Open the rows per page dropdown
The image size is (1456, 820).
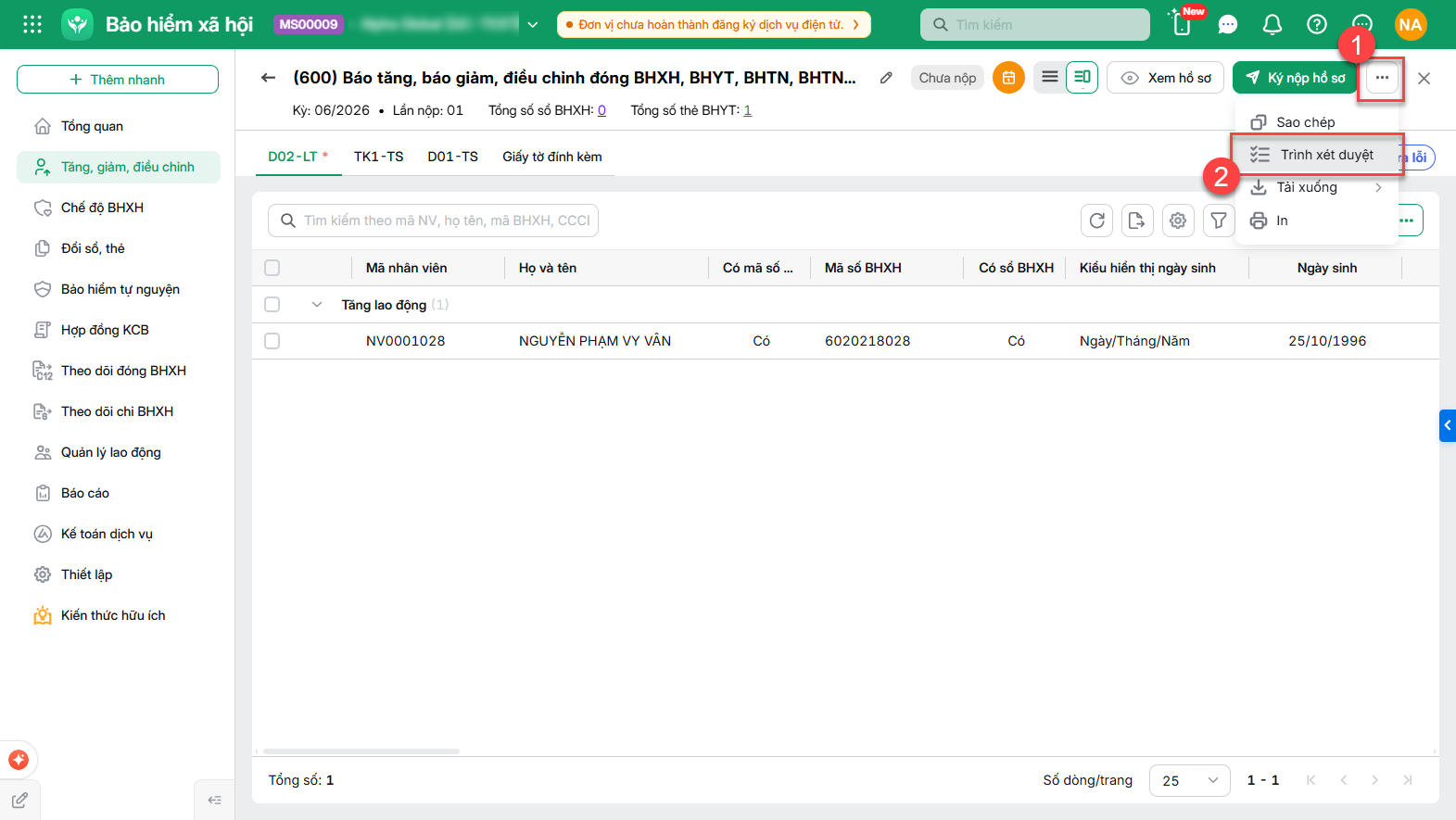pos(1189,781)
